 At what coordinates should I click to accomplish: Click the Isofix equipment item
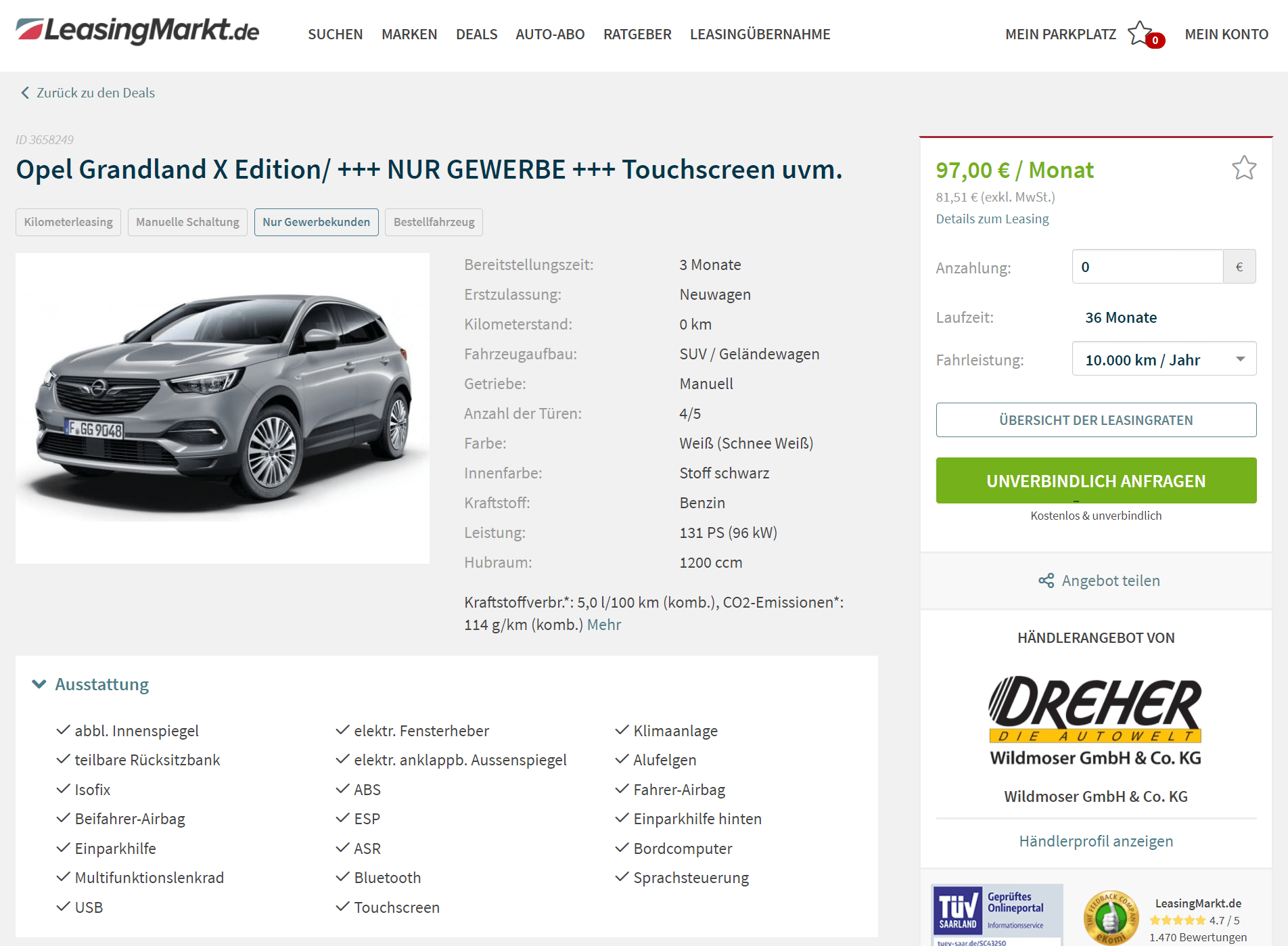(92, 790)
